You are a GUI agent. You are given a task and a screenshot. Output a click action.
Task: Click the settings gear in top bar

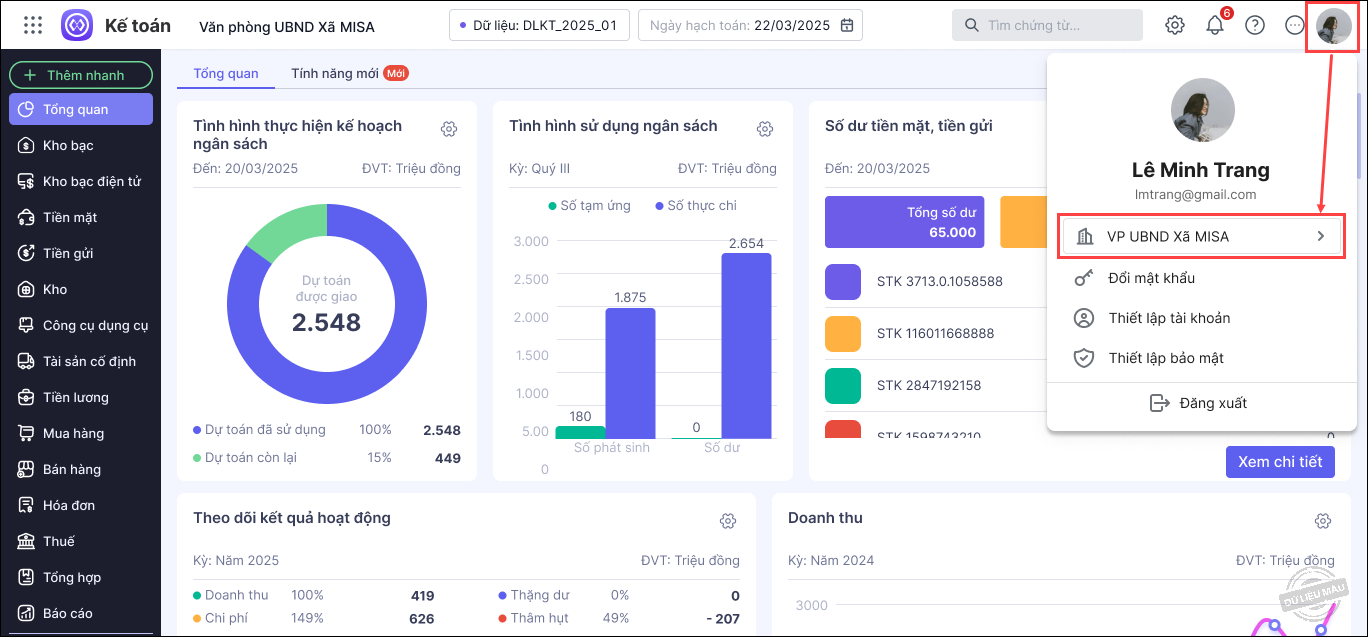coord(1175,25)
